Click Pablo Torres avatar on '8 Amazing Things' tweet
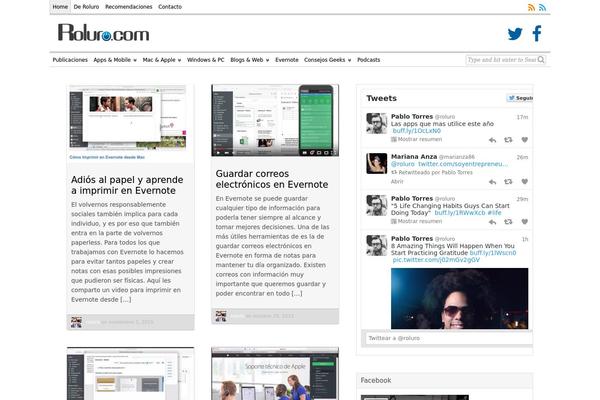Screen dimensions: 600x400 pyautogui.click(x=377, y=245)
